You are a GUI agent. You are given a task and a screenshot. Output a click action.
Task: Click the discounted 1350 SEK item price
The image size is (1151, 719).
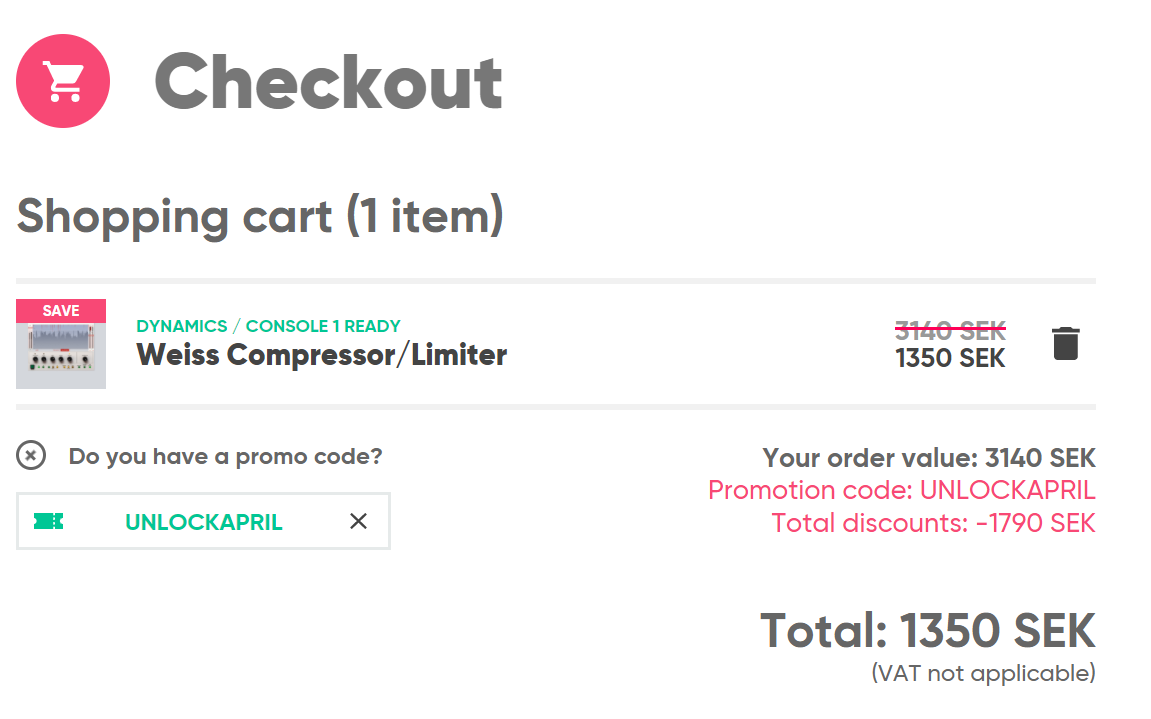(950, 358)
